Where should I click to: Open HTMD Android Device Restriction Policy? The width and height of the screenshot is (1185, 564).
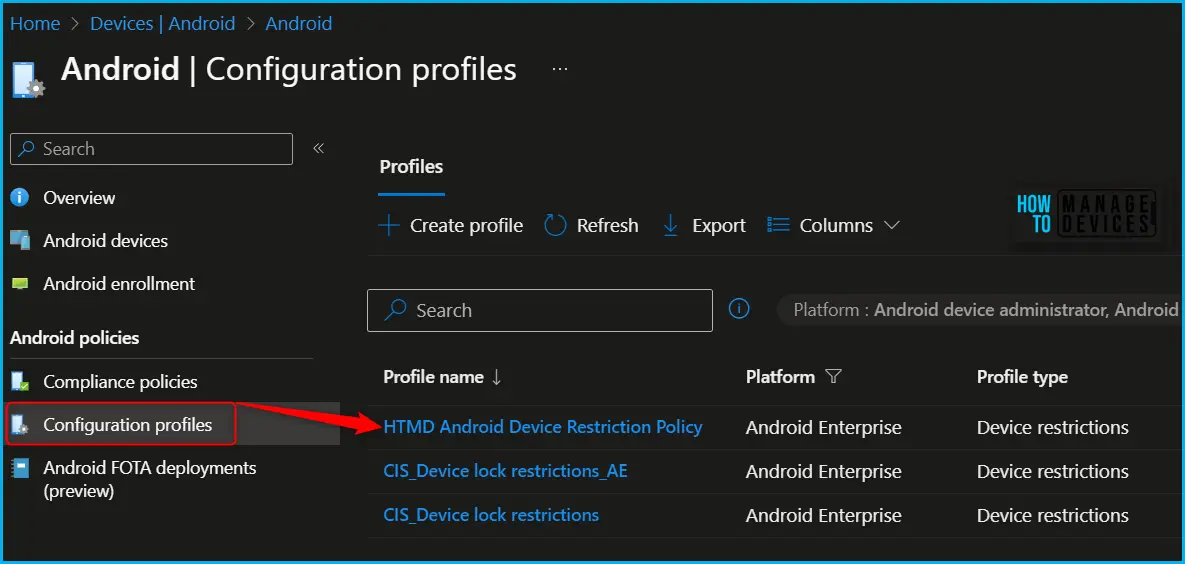pos(543,427)
